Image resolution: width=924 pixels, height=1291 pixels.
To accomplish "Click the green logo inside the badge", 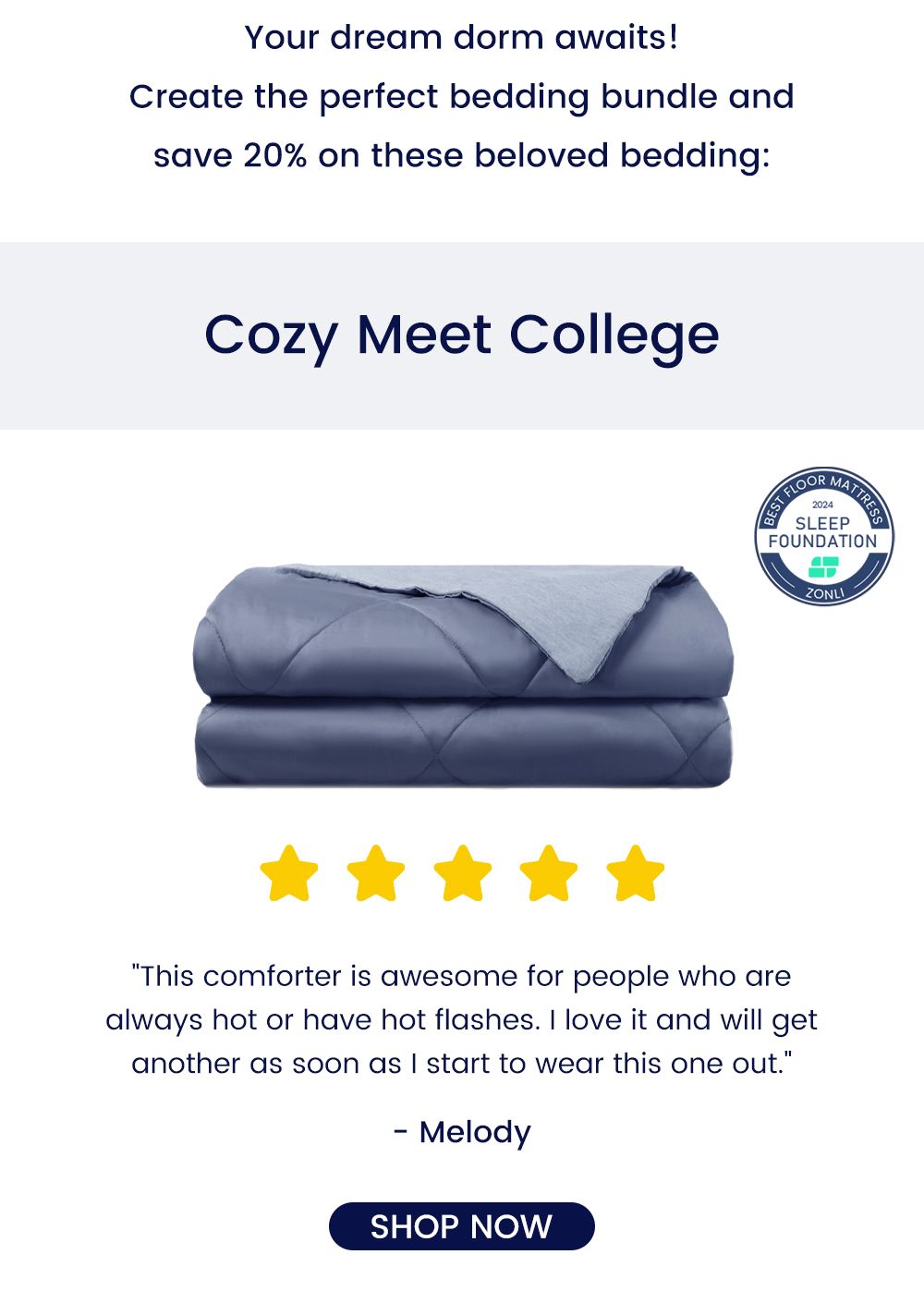I will (x=823, y=567).
